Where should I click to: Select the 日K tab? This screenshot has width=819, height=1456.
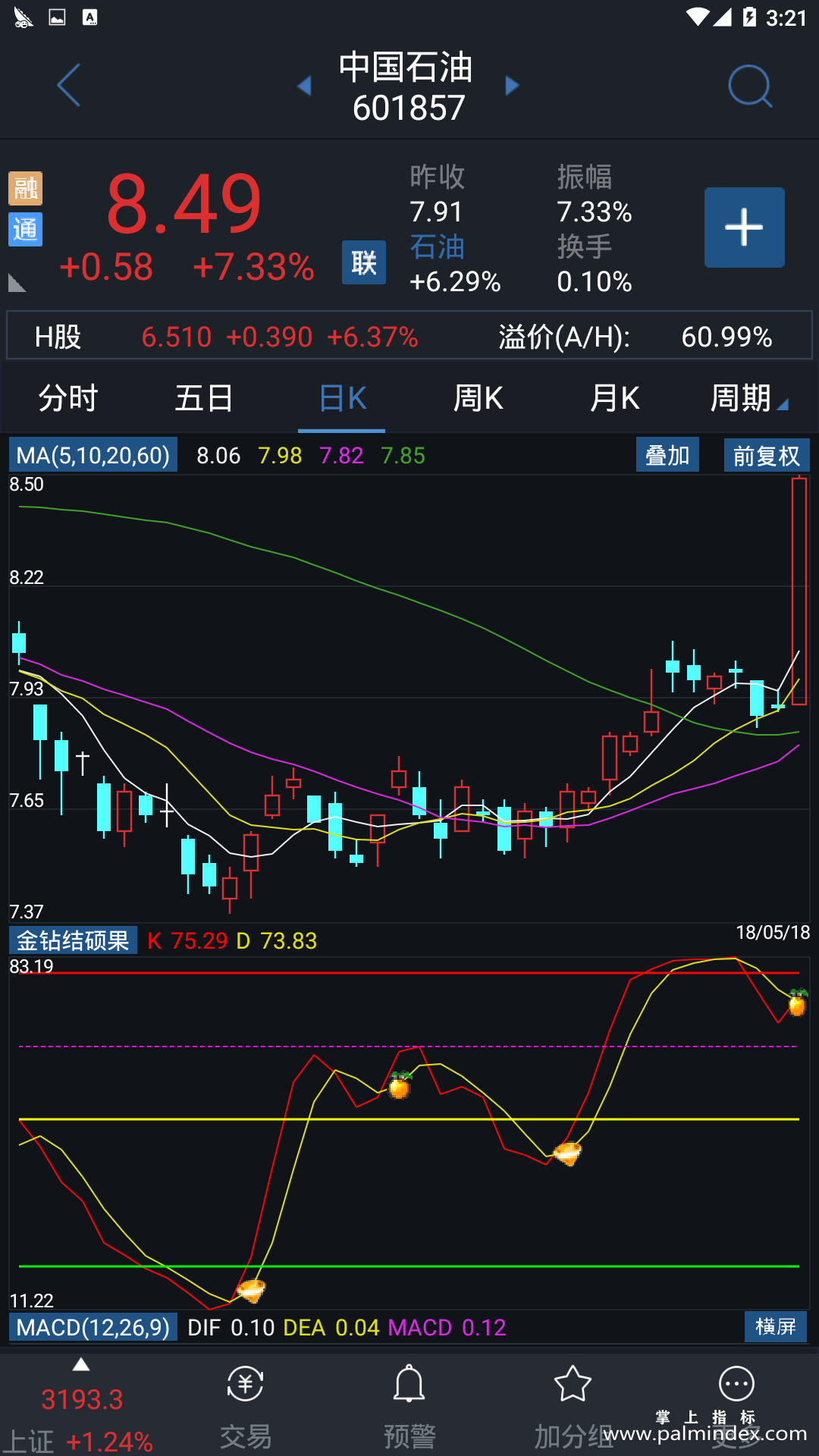pos(342,398)
